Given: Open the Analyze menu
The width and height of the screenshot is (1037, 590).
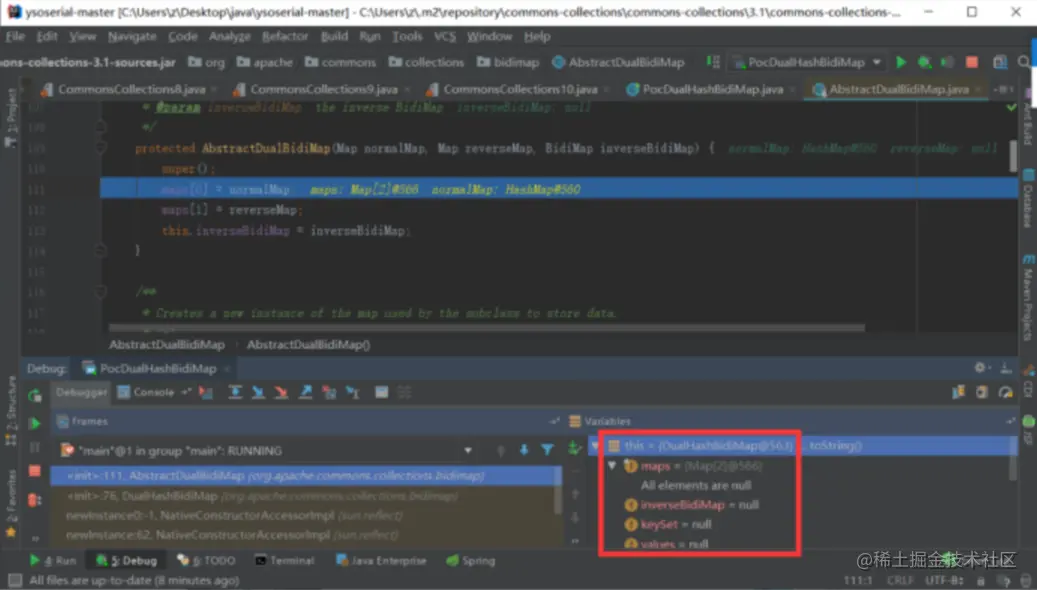Looking at the screenshot, I should click(x=229, y=36).
